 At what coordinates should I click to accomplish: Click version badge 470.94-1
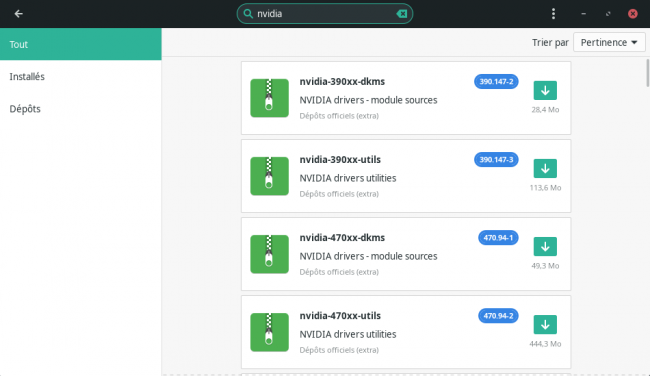[x=498, y=238]
